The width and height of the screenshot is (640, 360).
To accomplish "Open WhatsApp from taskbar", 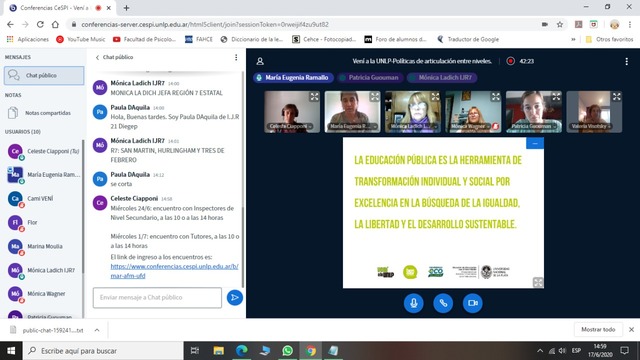I will click(x=287, y=351).
